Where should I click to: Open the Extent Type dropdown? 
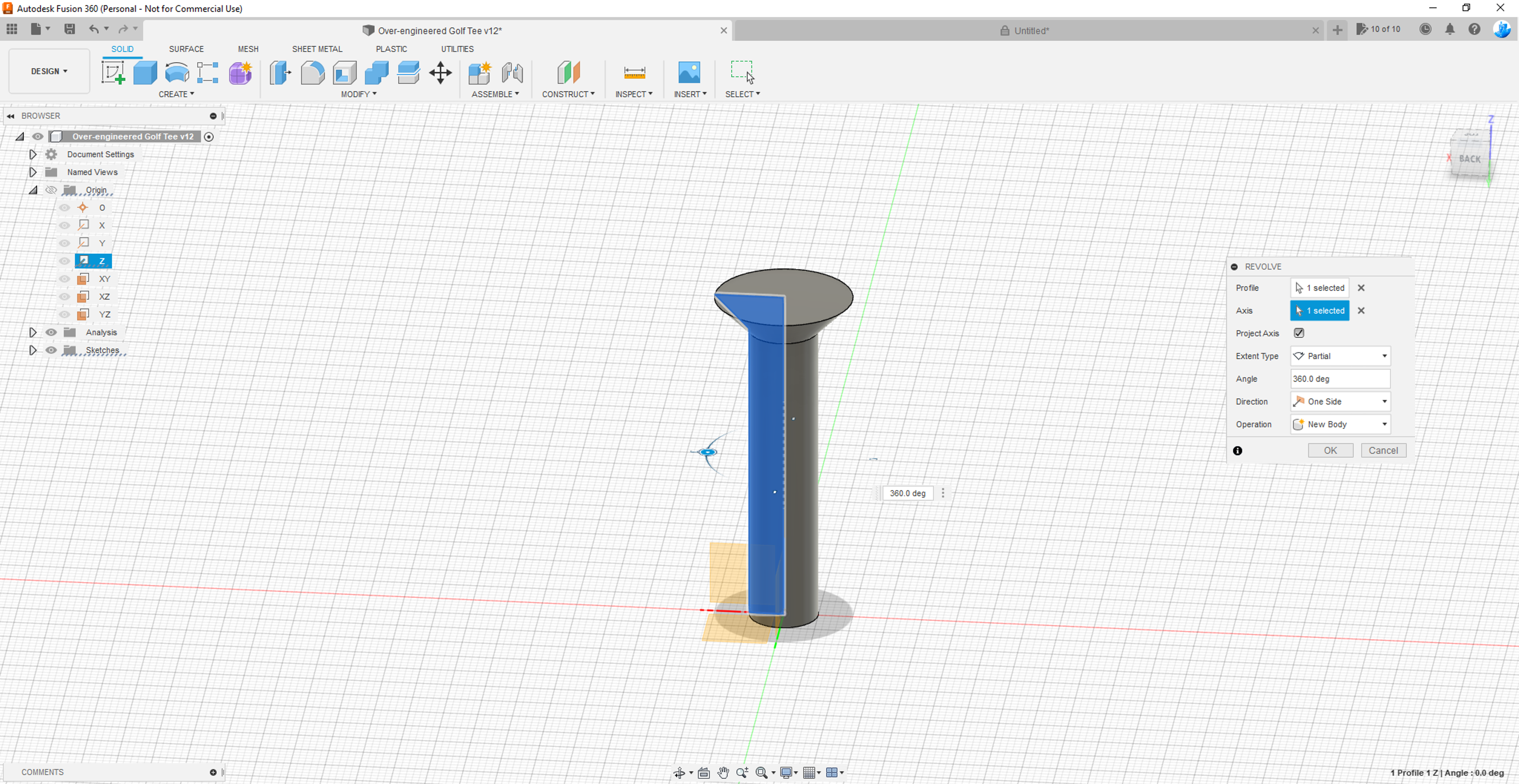[1340, 356]
